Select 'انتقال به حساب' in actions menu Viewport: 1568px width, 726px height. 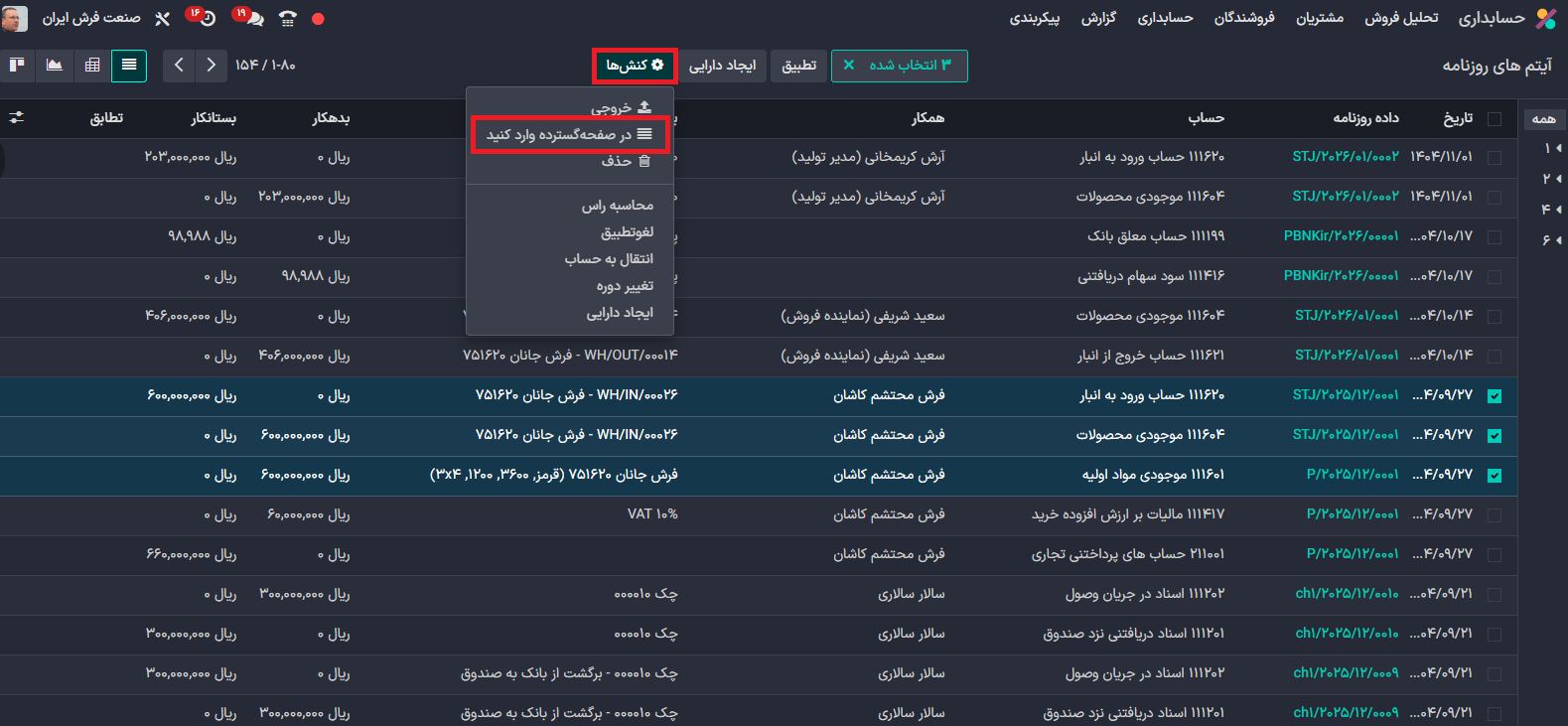[x=609, y=259]
